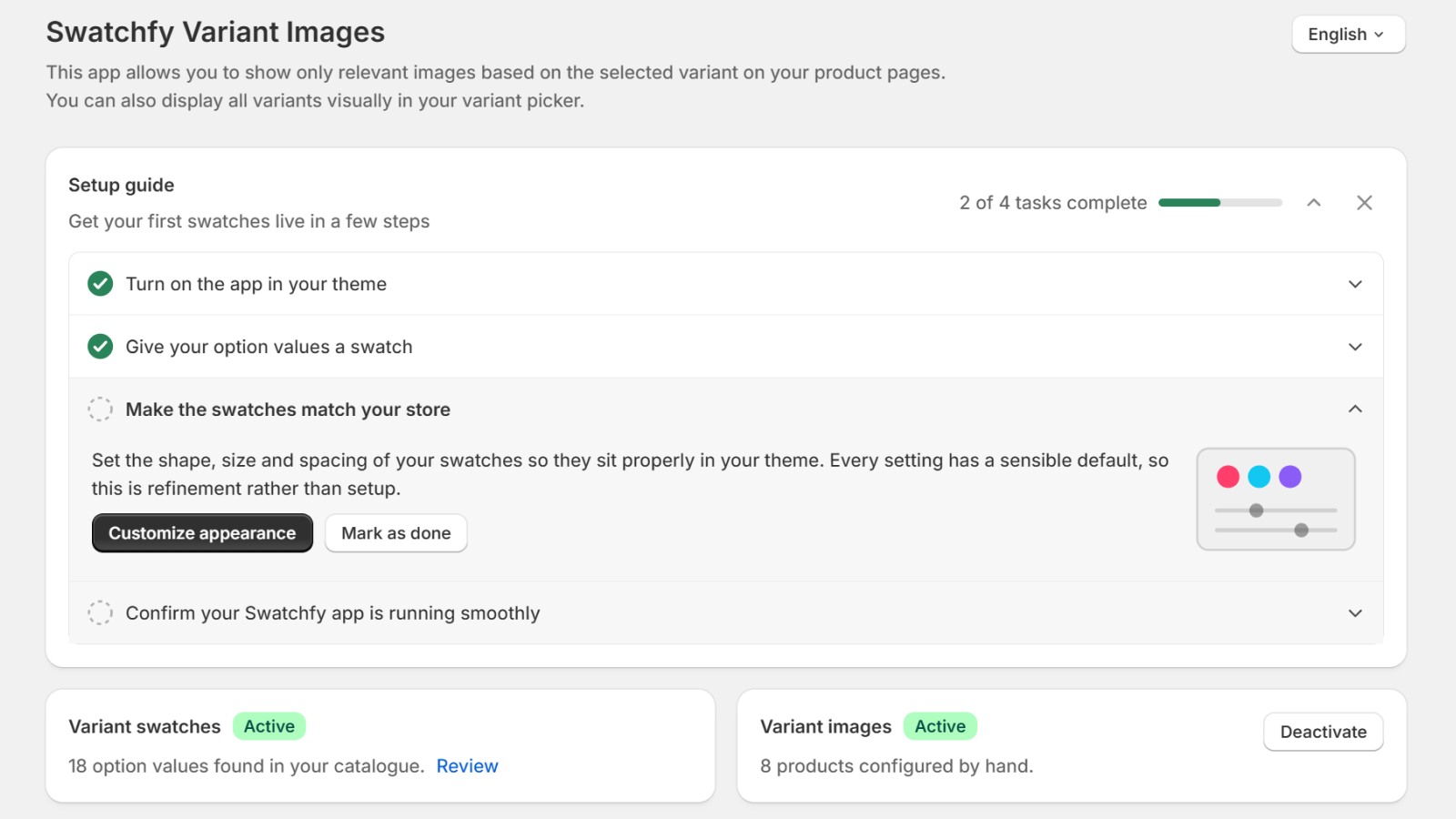Expand the Confirm your Swatchfy app step chevron
1456x819 pixels.
pos(1355,613)
